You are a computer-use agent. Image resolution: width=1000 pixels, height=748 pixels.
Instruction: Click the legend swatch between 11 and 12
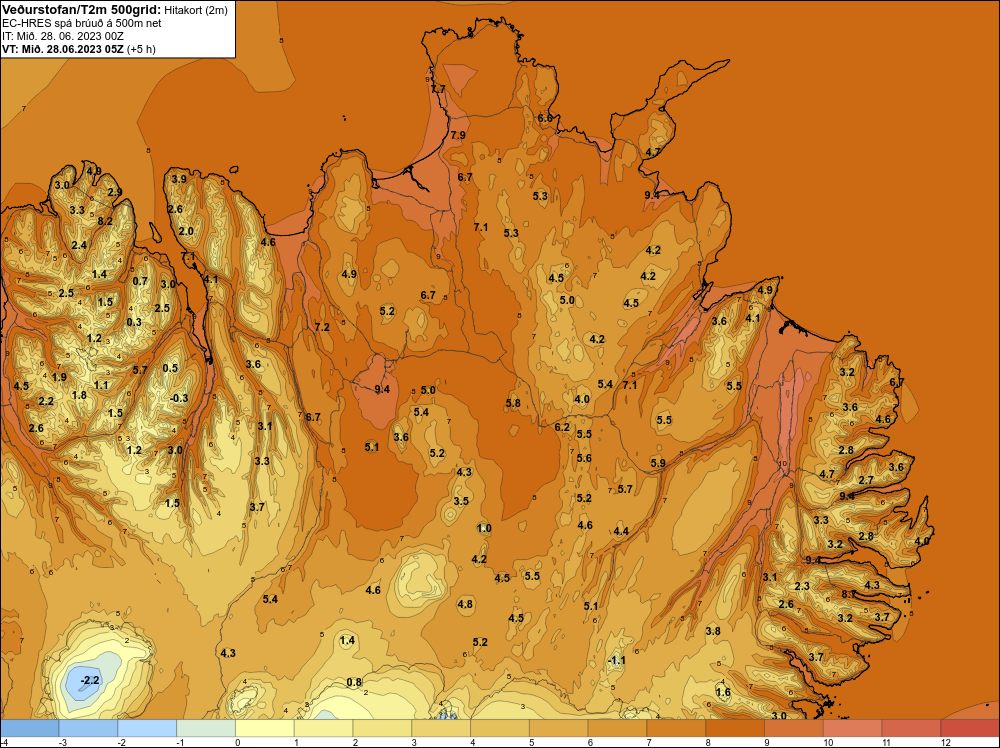pos(911,728)
